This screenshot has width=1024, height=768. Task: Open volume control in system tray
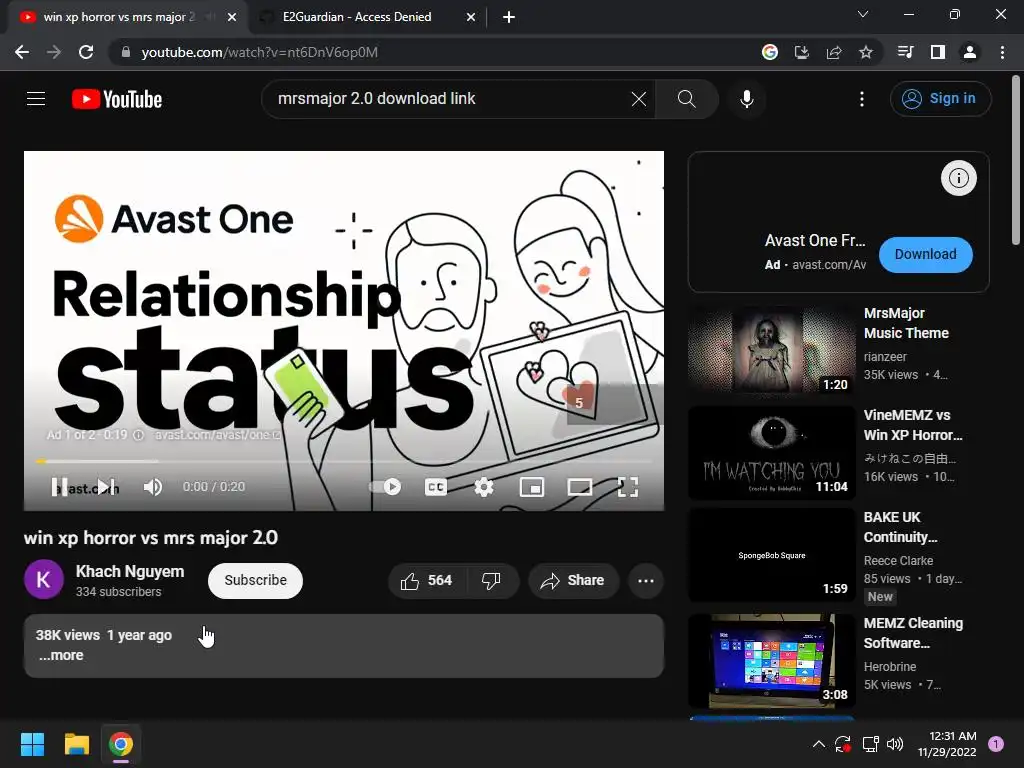[x=895, y=744]
